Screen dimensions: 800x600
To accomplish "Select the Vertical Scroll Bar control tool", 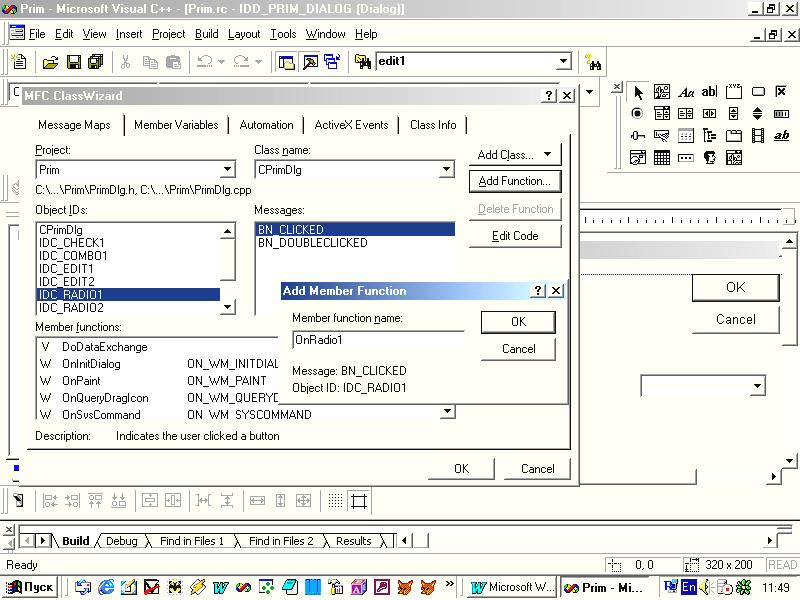I will point(734,113).
